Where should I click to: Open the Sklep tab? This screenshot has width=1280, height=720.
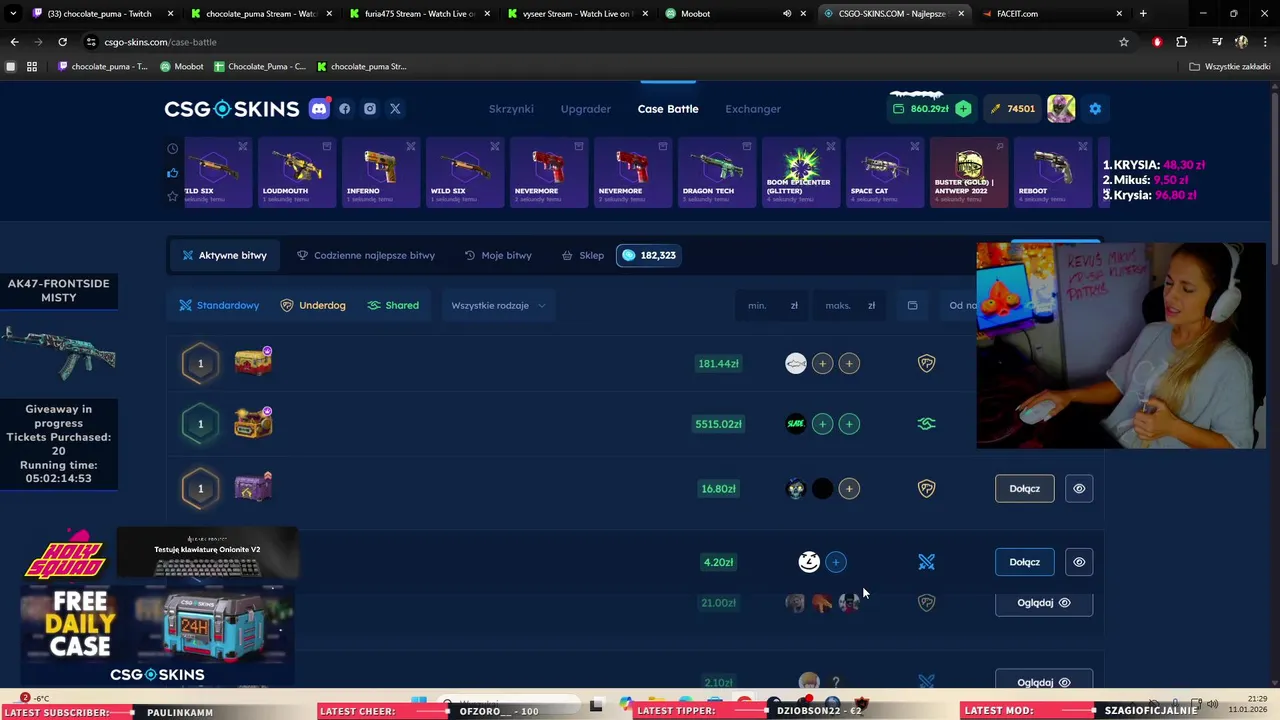tap(583, 255)
